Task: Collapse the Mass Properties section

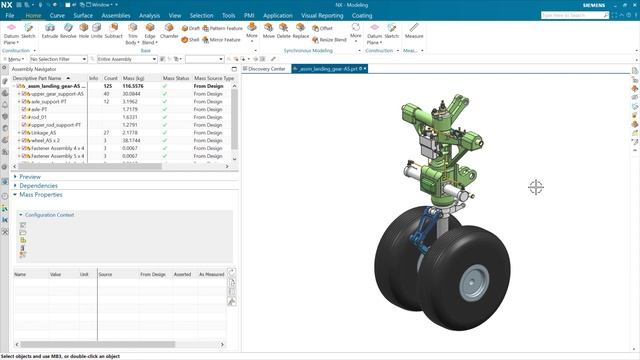Action: 15,195
